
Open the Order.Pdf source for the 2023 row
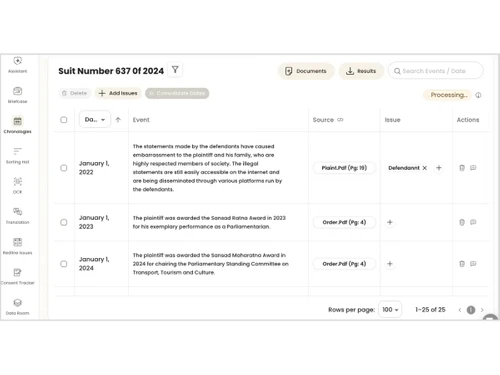[x=344, y=222]
